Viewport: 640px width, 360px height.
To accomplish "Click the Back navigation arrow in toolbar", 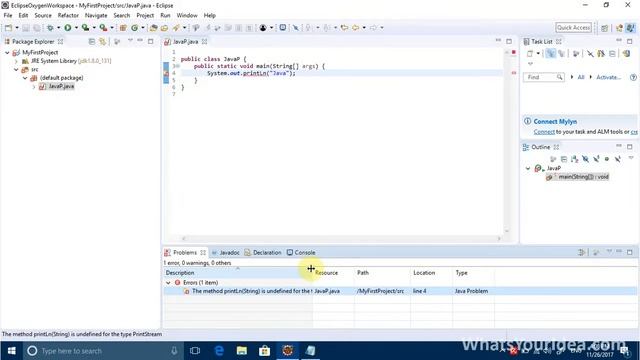I will [356, 28].
